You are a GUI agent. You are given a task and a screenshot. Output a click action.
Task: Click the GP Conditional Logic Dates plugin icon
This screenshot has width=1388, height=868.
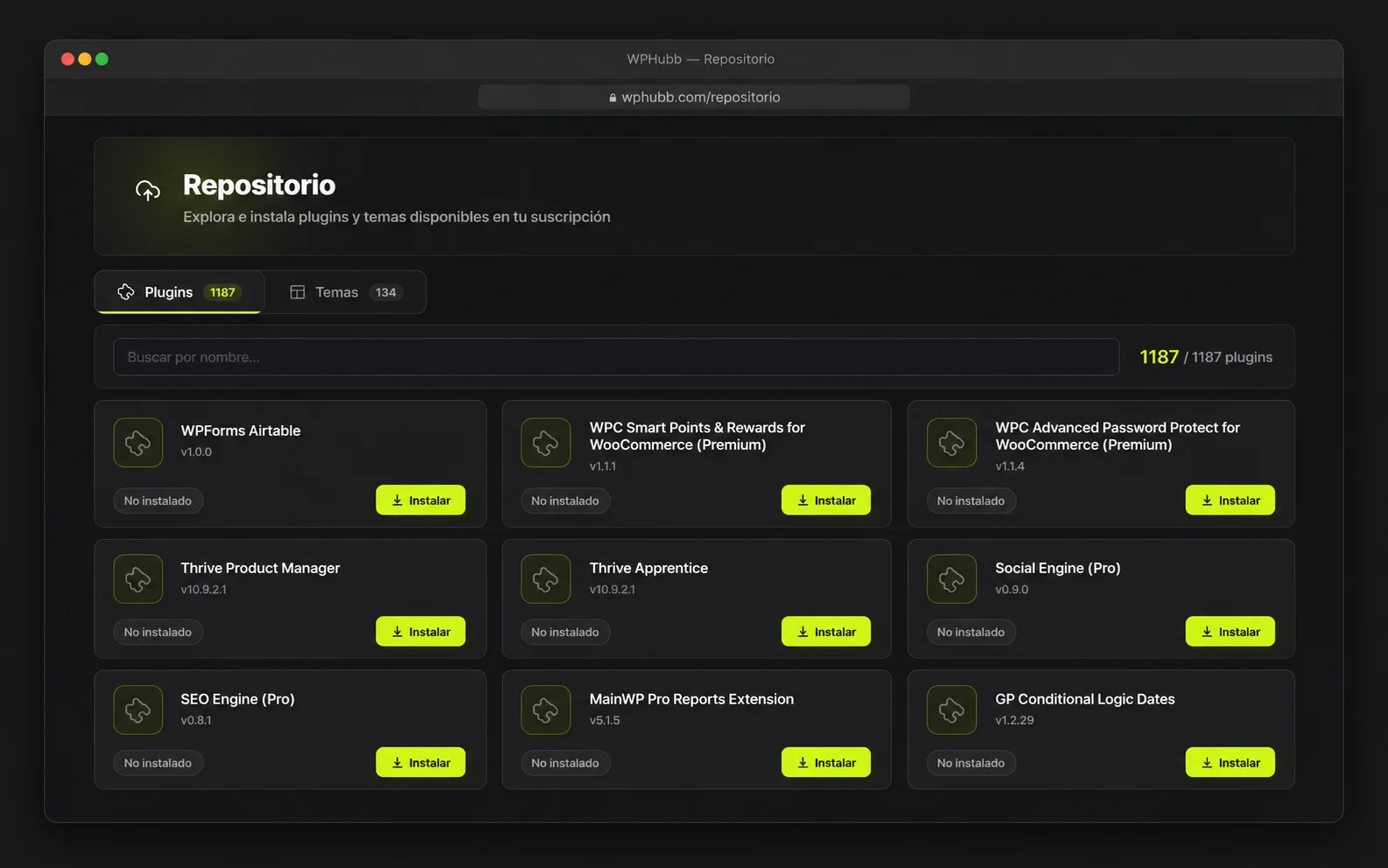point(951,710)
